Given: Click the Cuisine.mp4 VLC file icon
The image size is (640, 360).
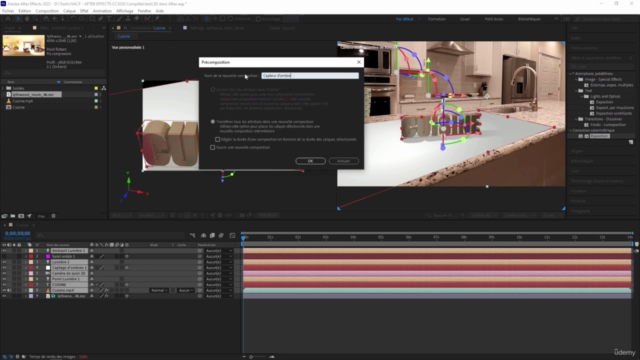Looking at the screenshot, I should click(x=9, y=101).
